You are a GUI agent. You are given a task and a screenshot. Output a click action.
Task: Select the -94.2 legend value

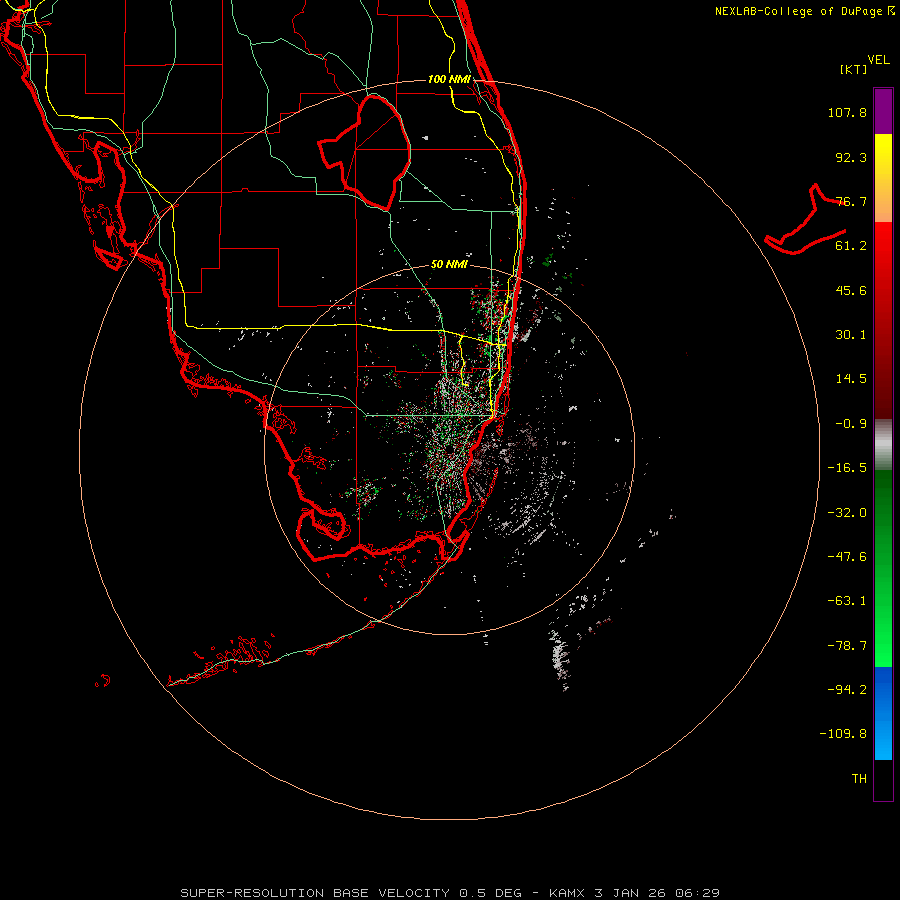pyautogui.click(x=847, y=690)
